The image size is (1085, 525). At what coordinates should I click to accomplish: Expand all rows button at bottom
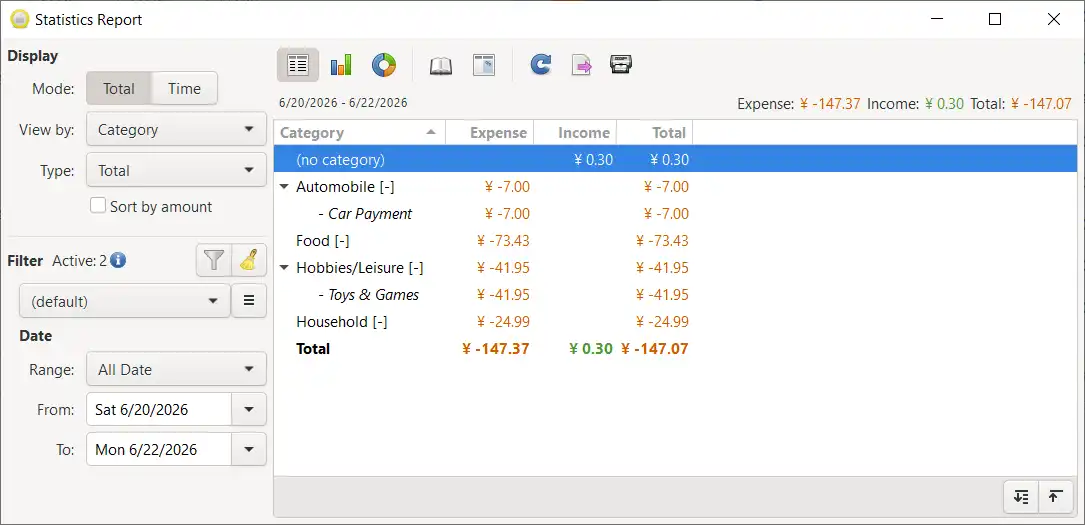(1021, 497)
